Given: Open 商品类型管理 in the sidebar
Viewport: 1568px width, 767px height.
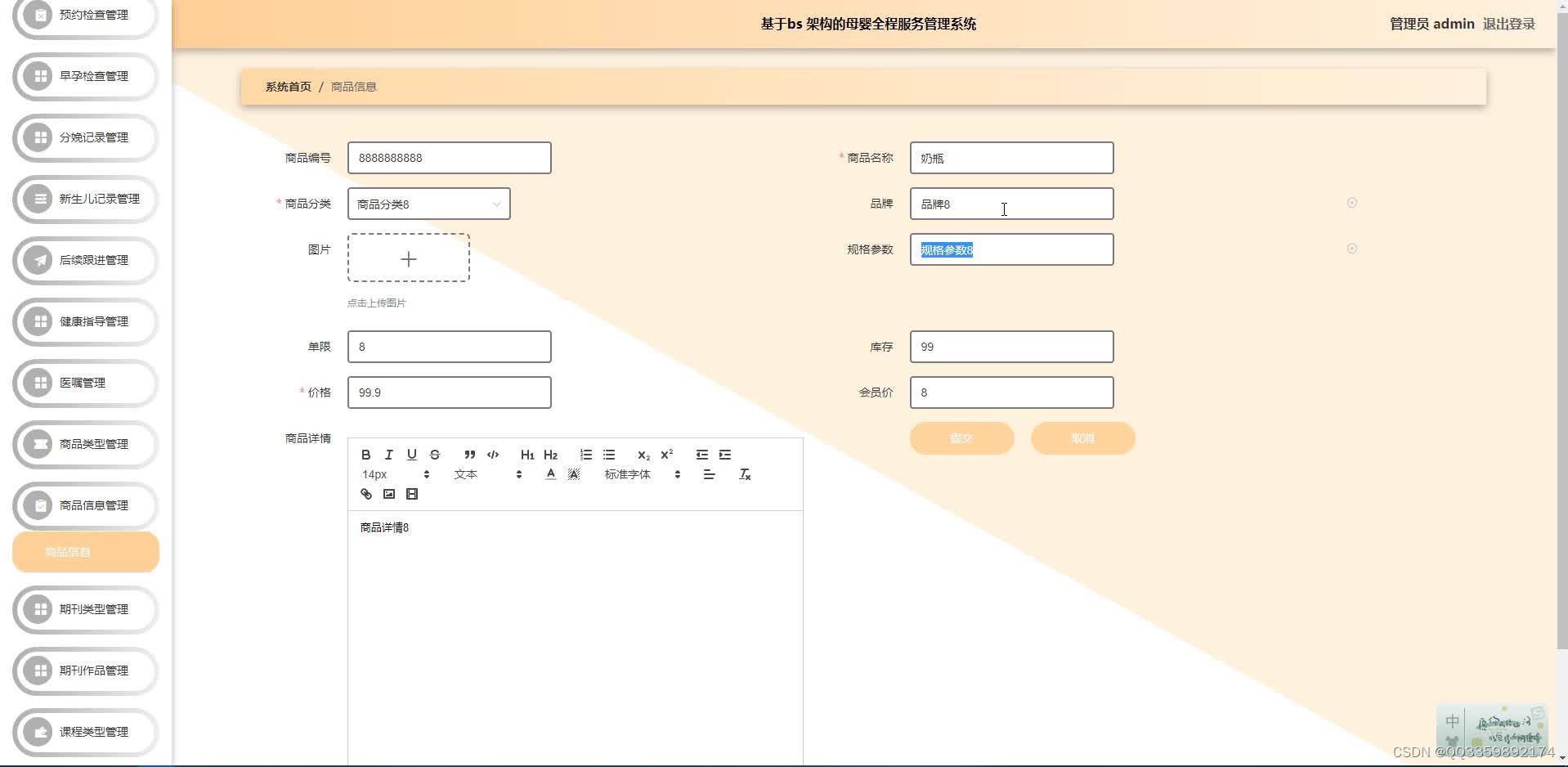Looking at the screenshot, I should coord(86,444).
